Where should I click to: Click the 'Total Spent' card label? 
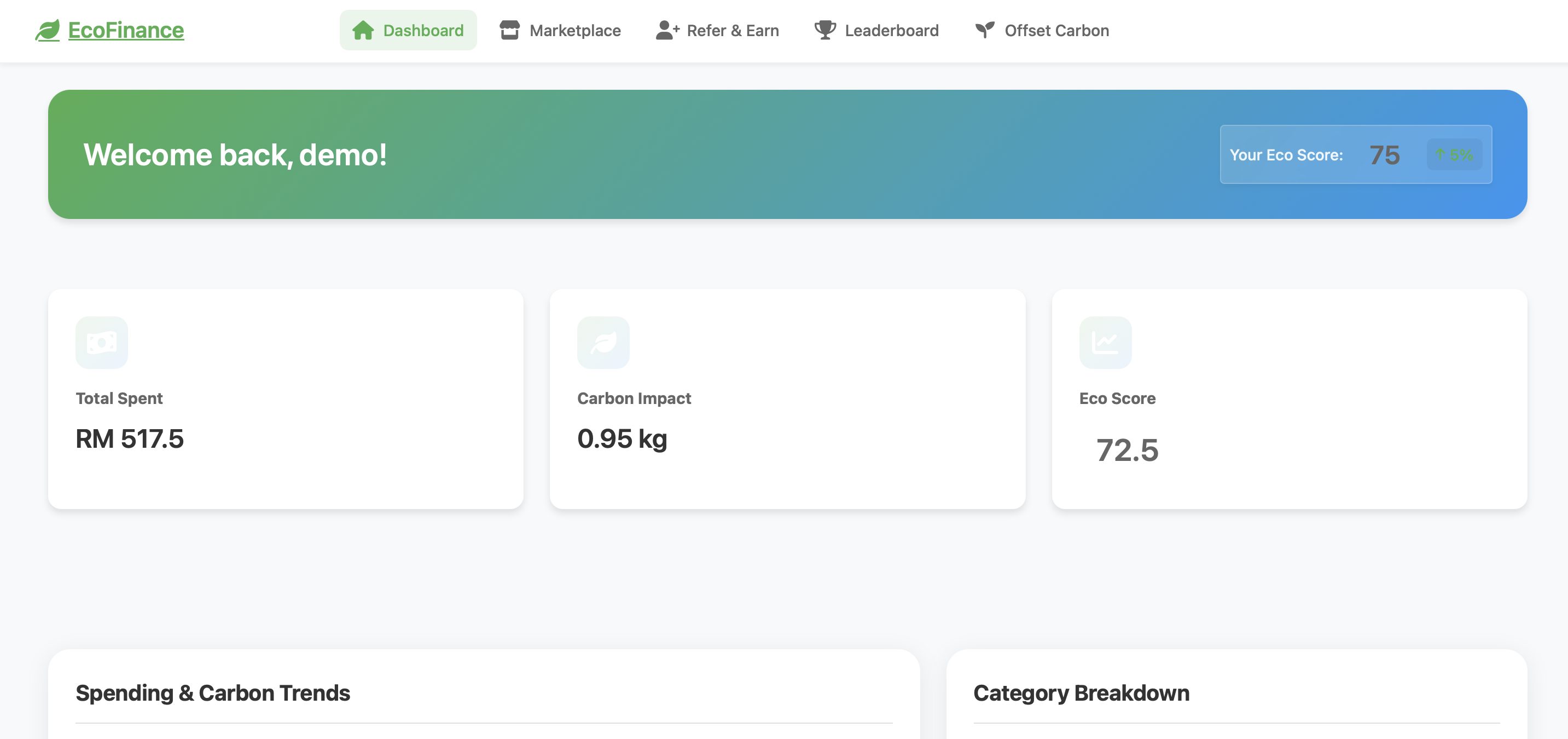click(119, 399)
